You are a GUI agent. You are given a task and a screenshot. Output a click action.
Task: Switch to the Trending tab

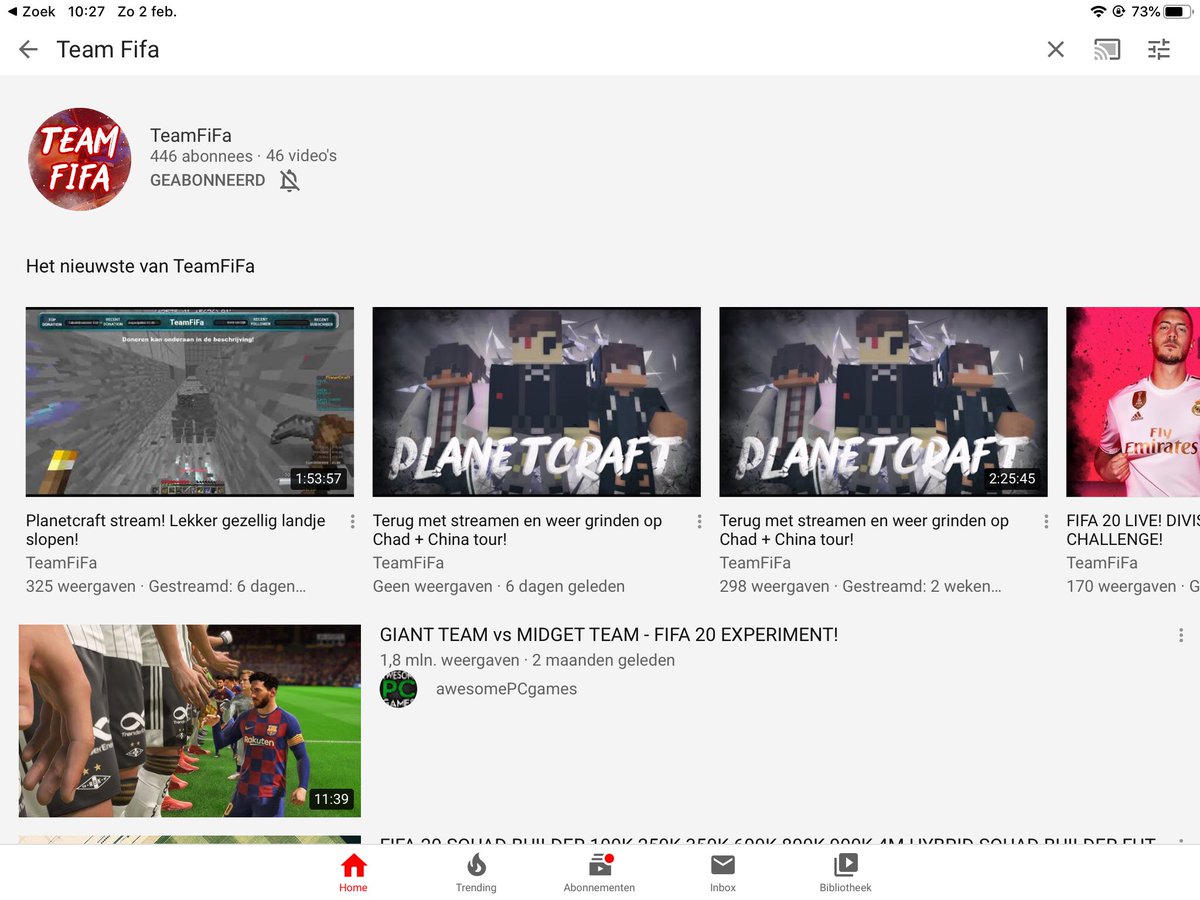(476, 873)
